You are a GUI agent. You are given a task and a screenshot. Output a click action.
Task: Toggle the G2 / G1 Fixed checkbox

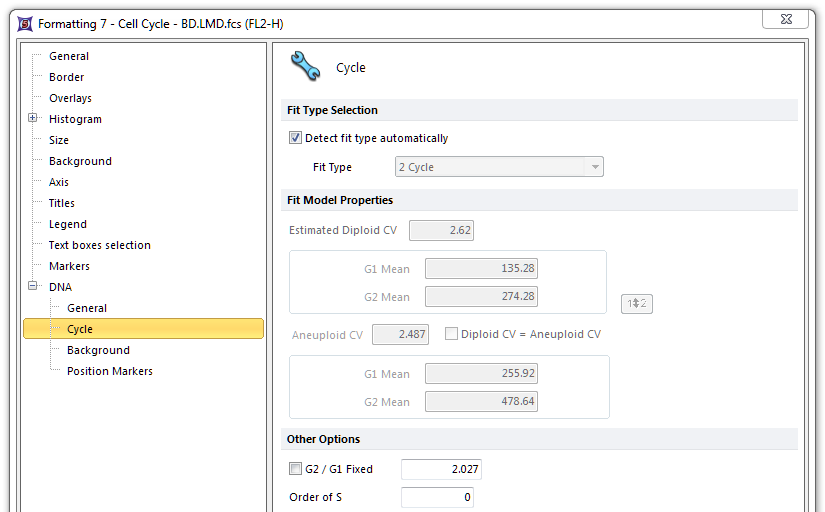(x=295, y=469)
